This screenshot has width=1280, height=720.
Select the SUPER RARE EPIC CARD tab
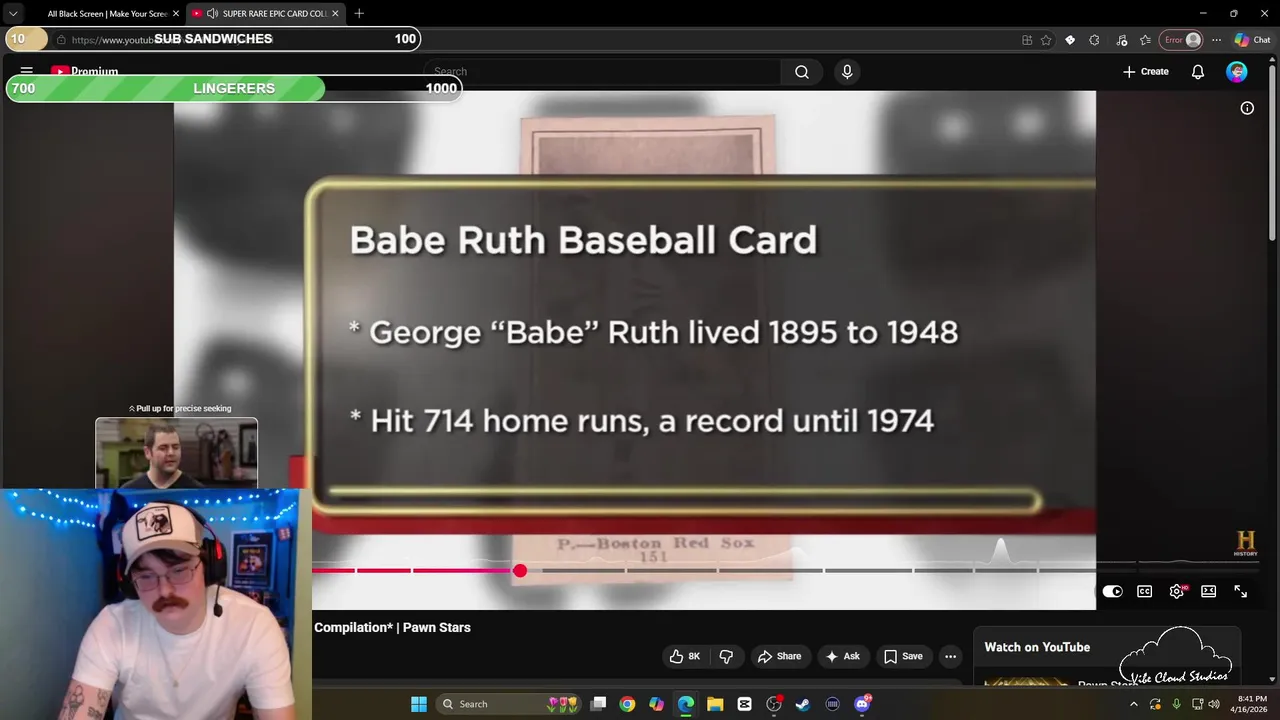tap(265, 14)
